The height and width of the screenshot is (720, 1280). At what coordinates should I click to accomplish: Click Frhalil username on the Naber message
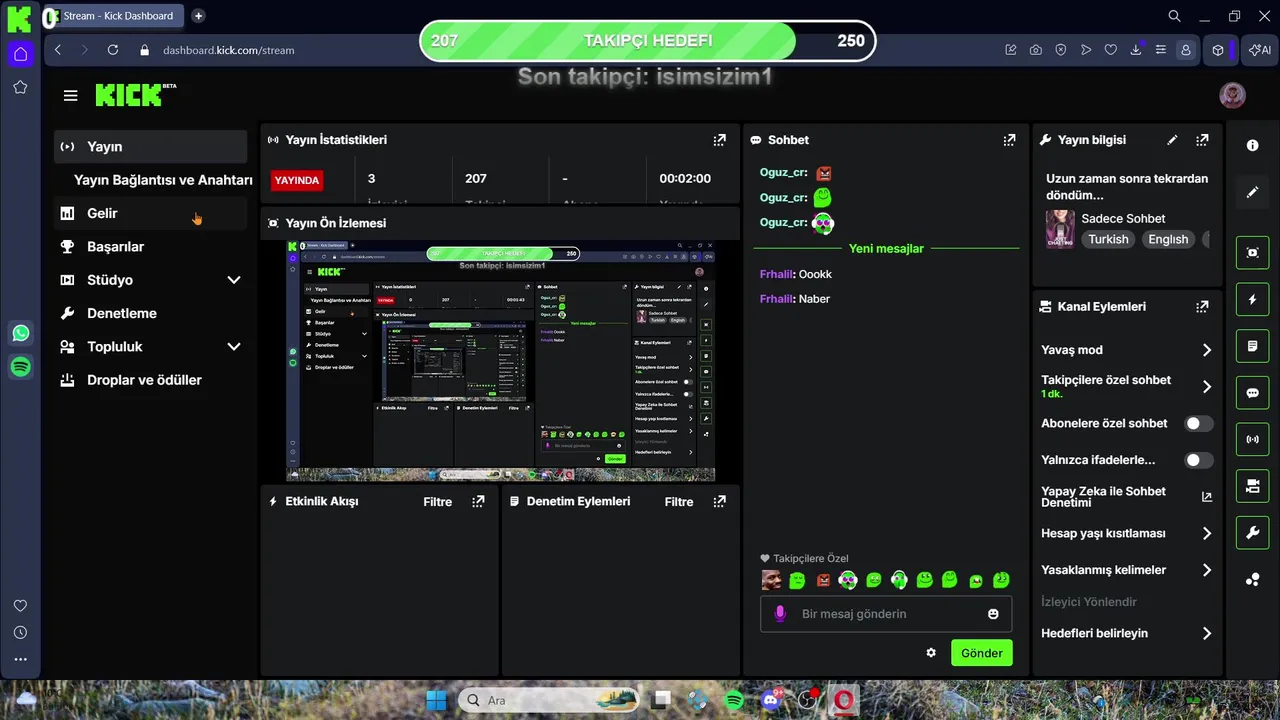tap(776, 299)
